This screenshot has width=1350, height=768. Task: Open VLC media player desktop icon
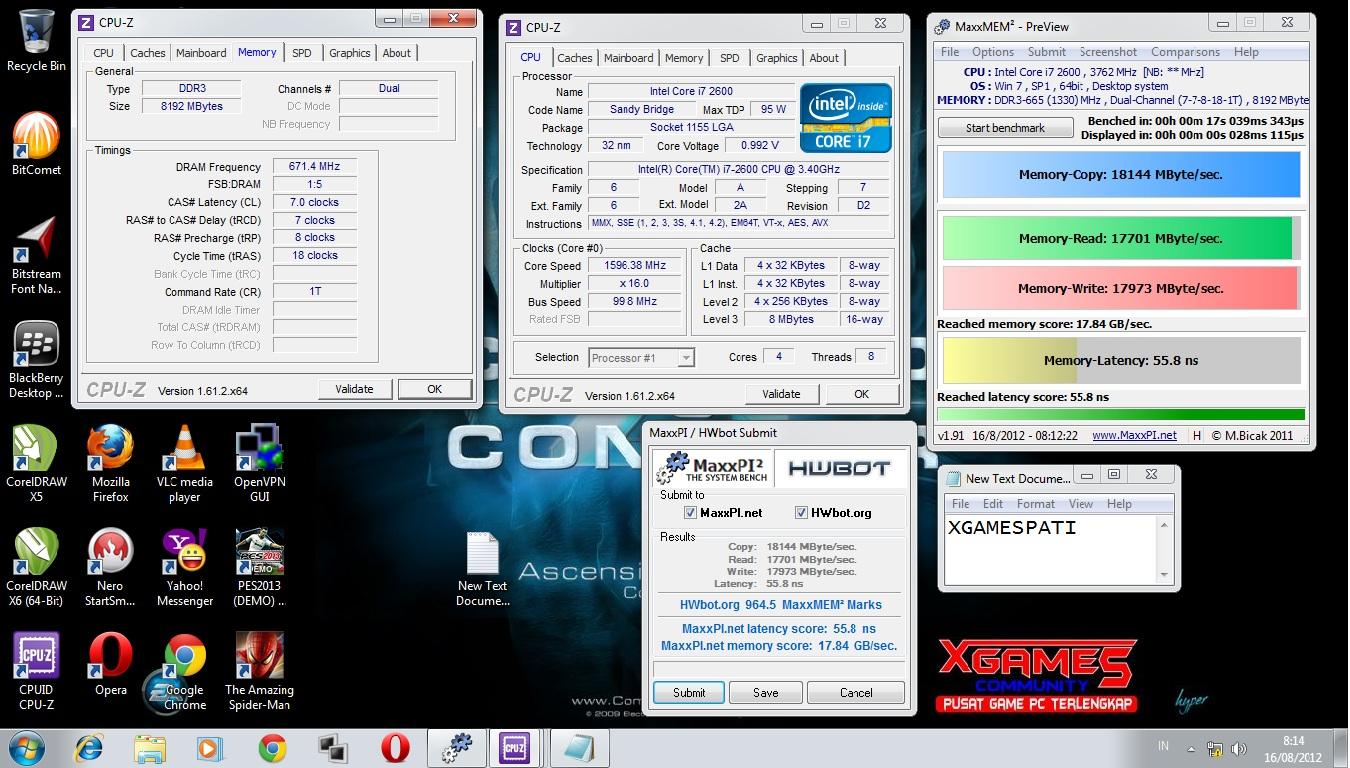point(184,463)
